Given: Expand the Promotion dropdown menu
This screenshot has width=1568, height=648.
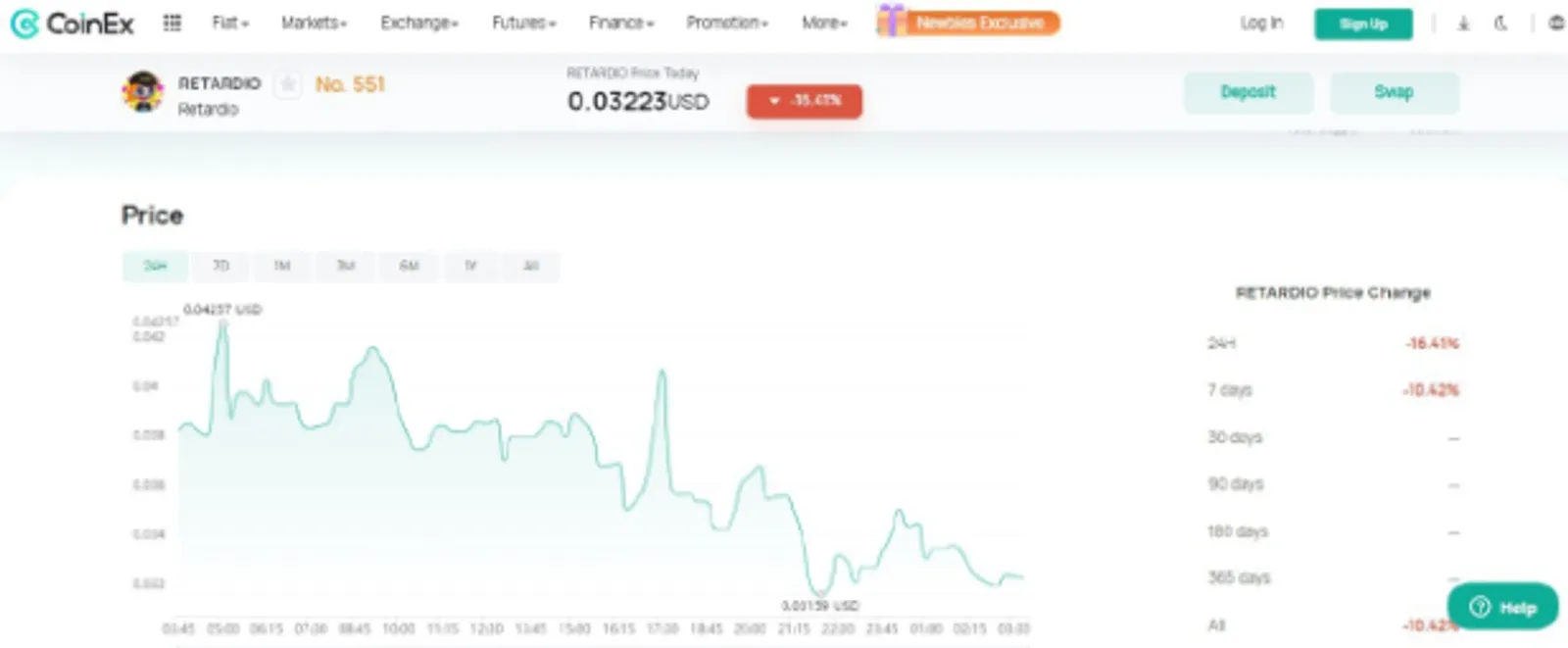Looking at the screenshot, I should point(727,23).
